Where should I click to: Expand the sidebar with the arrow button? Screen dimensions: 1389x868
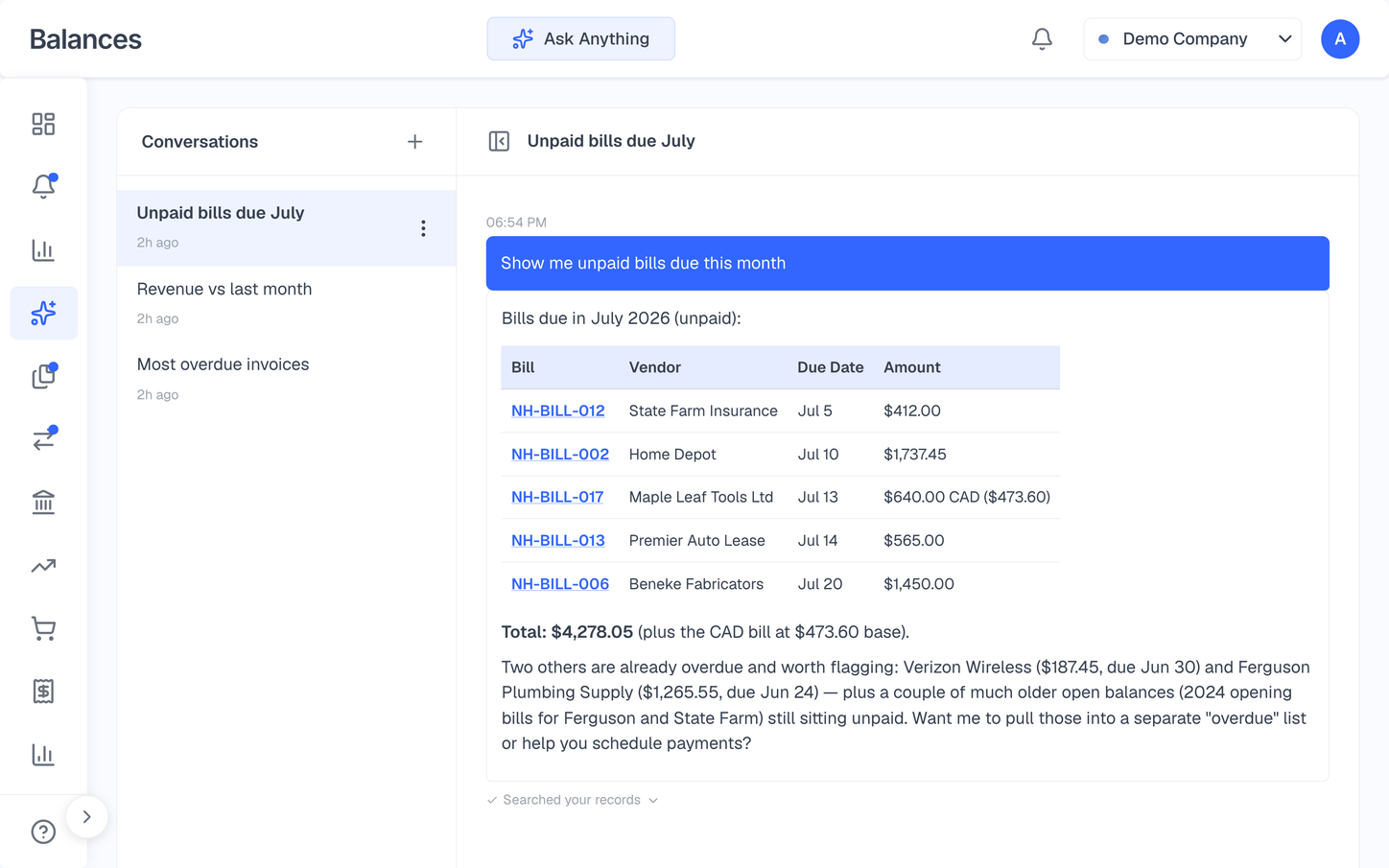pyautogui.click(x=86, y=817)
